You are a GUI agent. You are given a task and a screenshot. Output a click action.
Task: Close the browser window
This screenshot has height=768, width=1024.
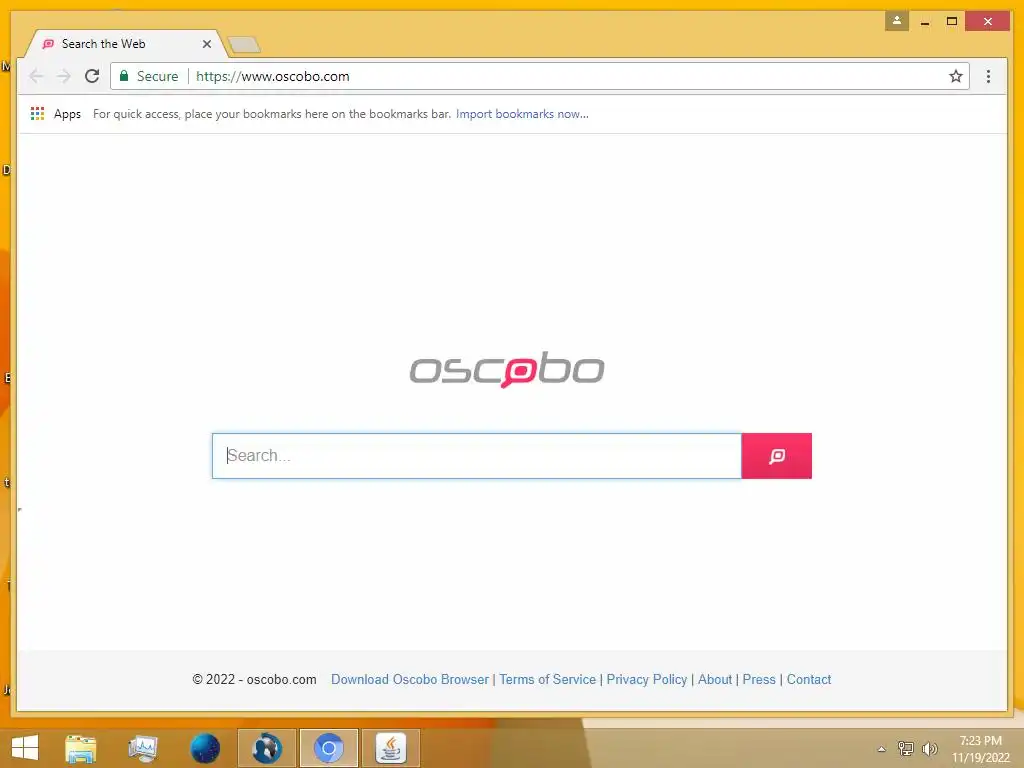(987, 22)
